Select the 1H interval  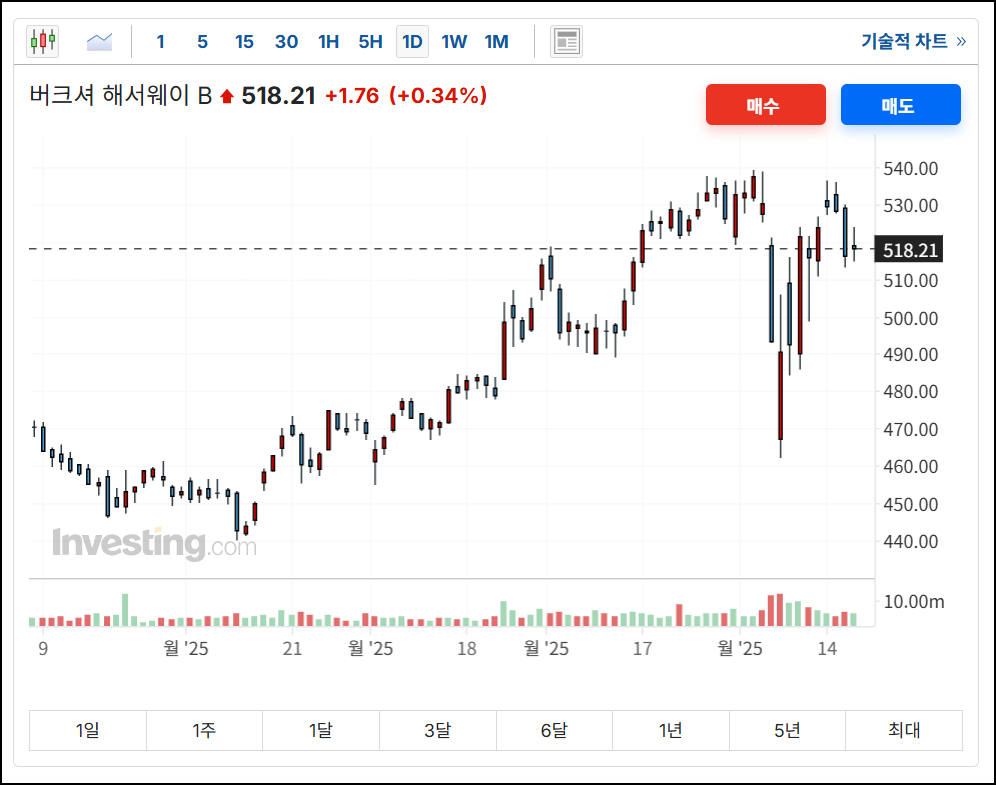328,42
